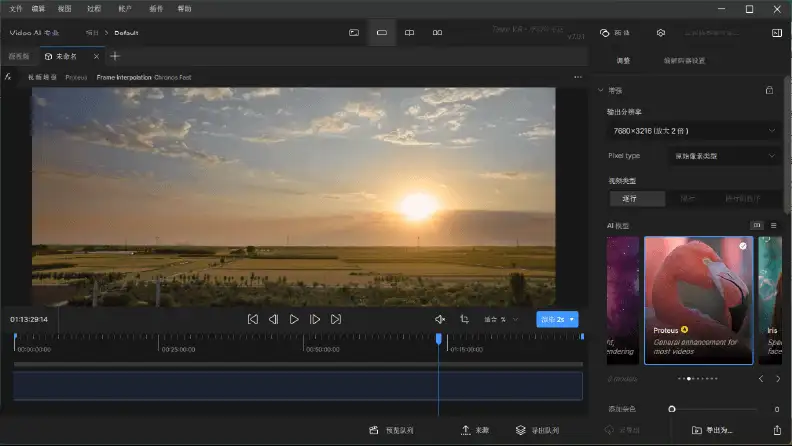Switch to side-by-side comparison view icon
Image resolution: width=792 pixels, height=446 pixels.
(437, 33)
